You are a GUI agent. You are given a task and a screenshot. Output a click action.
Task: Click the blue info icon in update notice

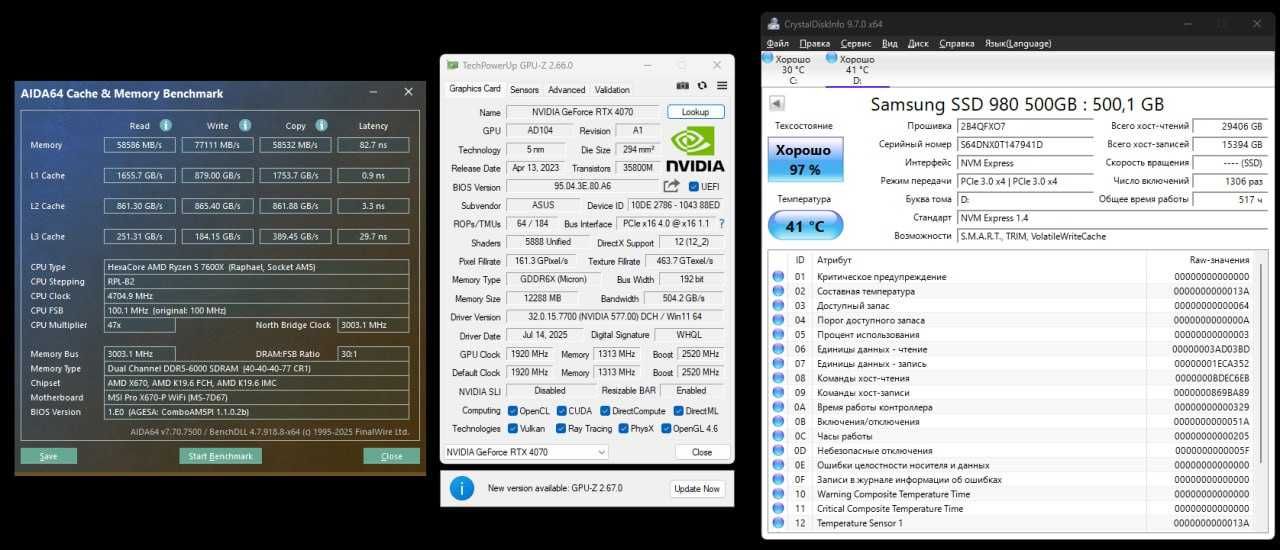(462, 488)
